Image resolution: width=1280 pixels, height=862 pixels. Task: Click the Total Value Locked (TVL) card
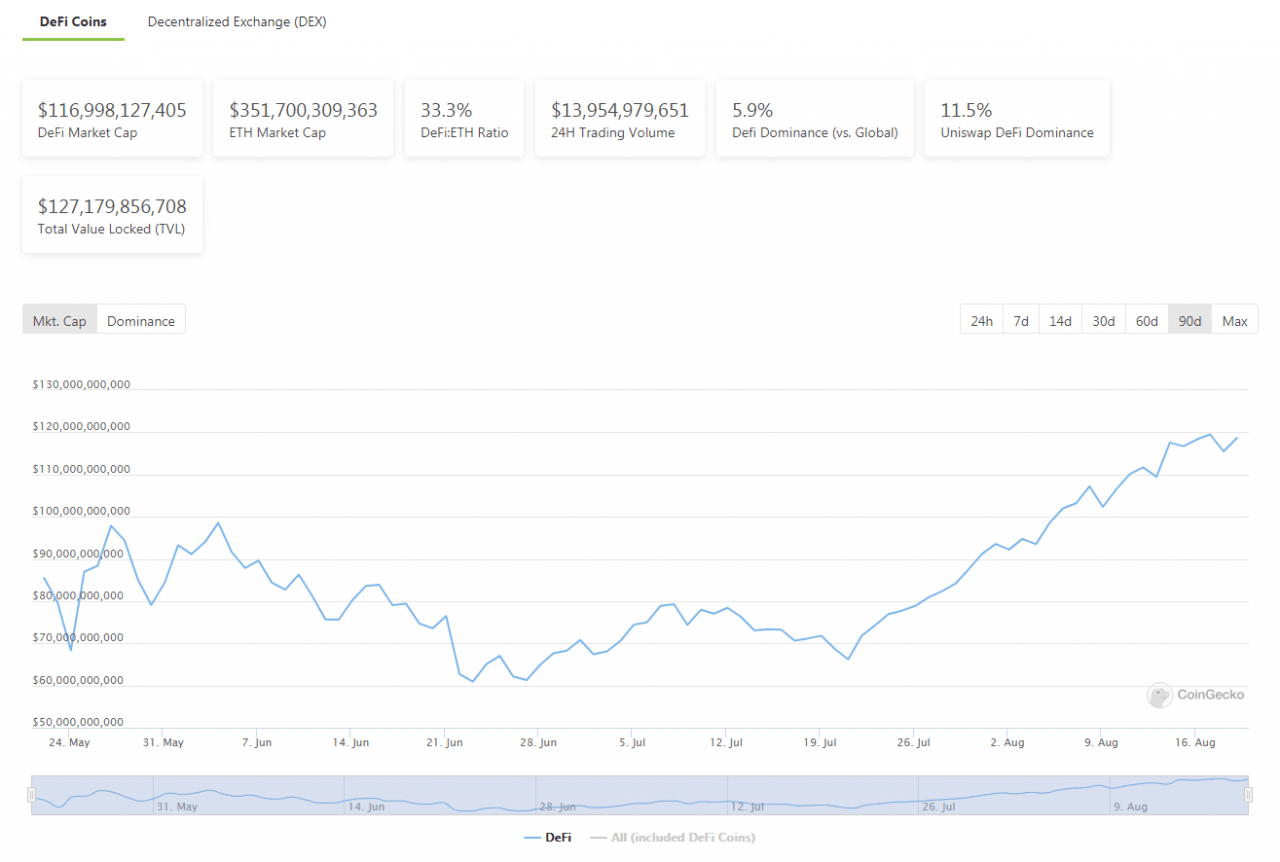pyautogui.click(x=112, y=215)
